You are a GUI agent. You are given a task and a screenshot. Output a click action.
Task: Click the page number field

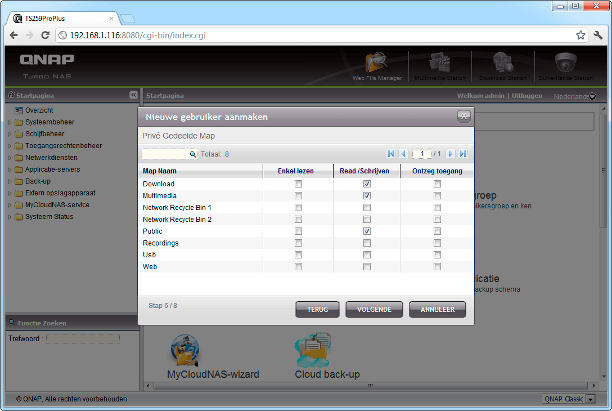422,154
